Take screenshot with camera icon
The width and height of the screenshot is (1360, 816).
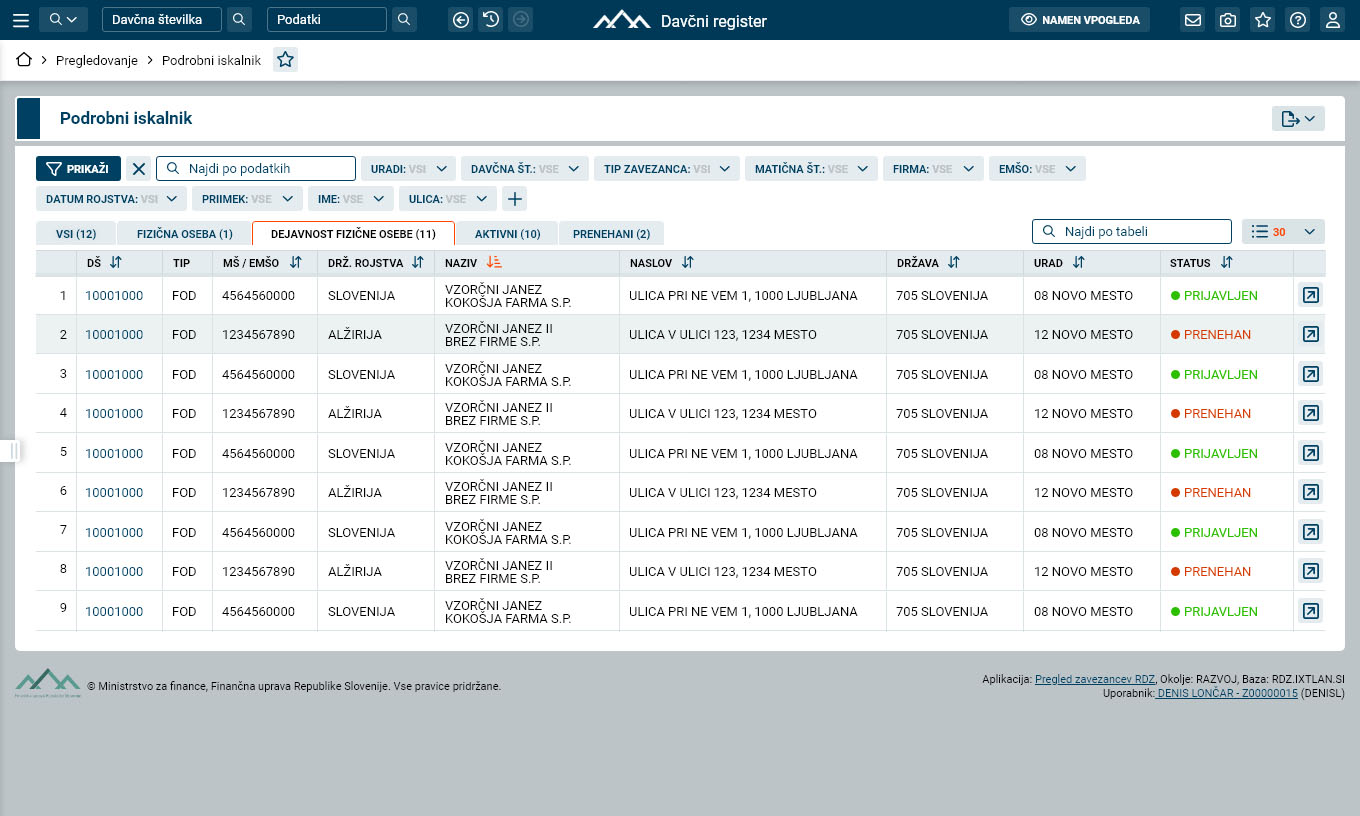pyautogui.click(x=1227, y=20)
